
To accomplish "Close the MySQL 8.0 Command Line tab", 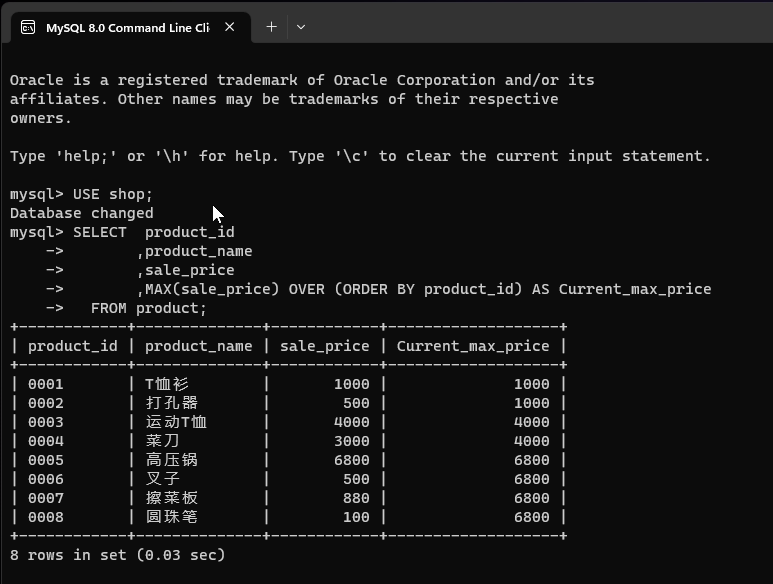I will pyautogui.click(x=230, y=27).
